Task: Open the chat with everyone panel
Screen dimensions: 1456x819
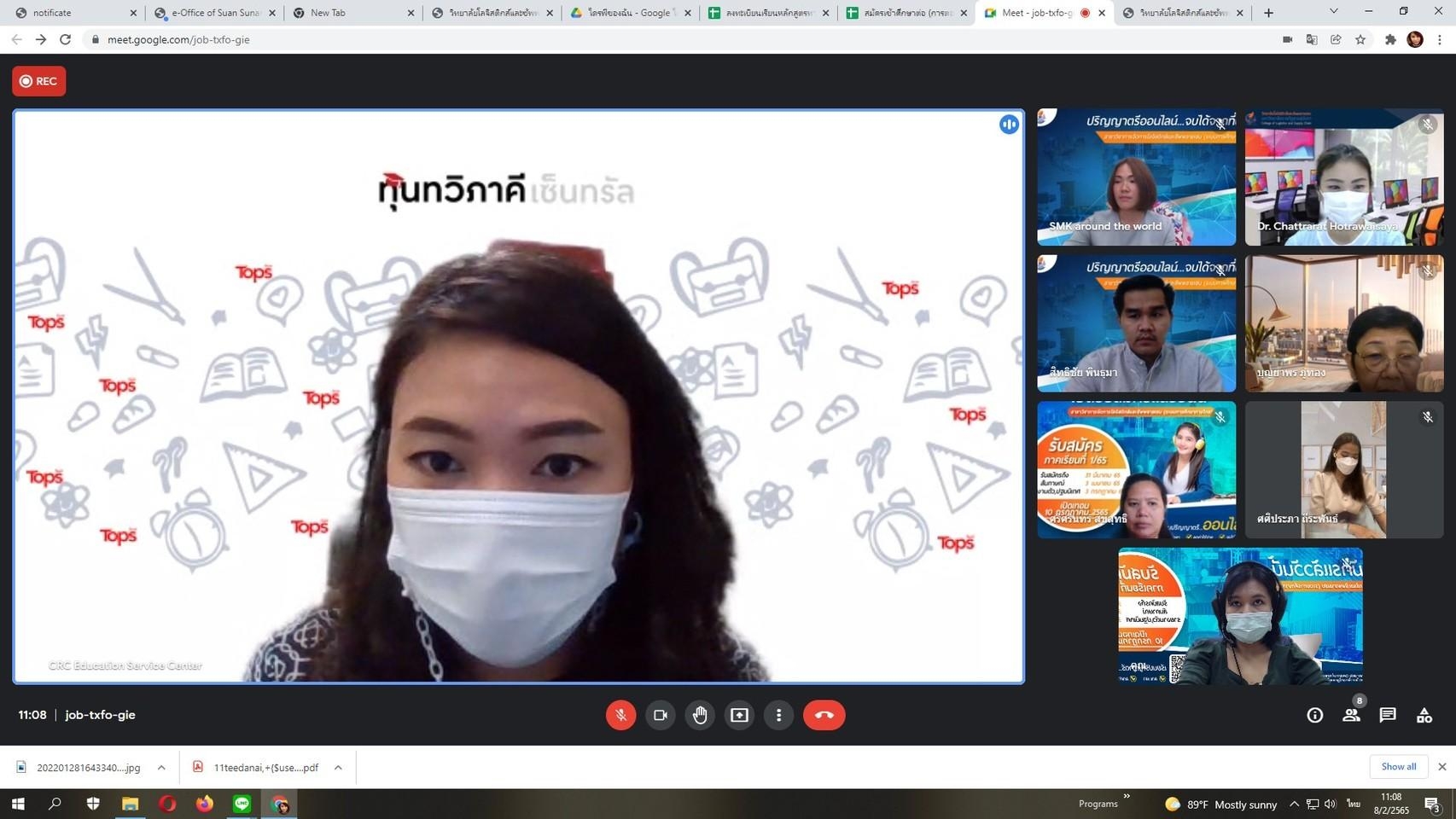Action: [x=1388, y=715]
